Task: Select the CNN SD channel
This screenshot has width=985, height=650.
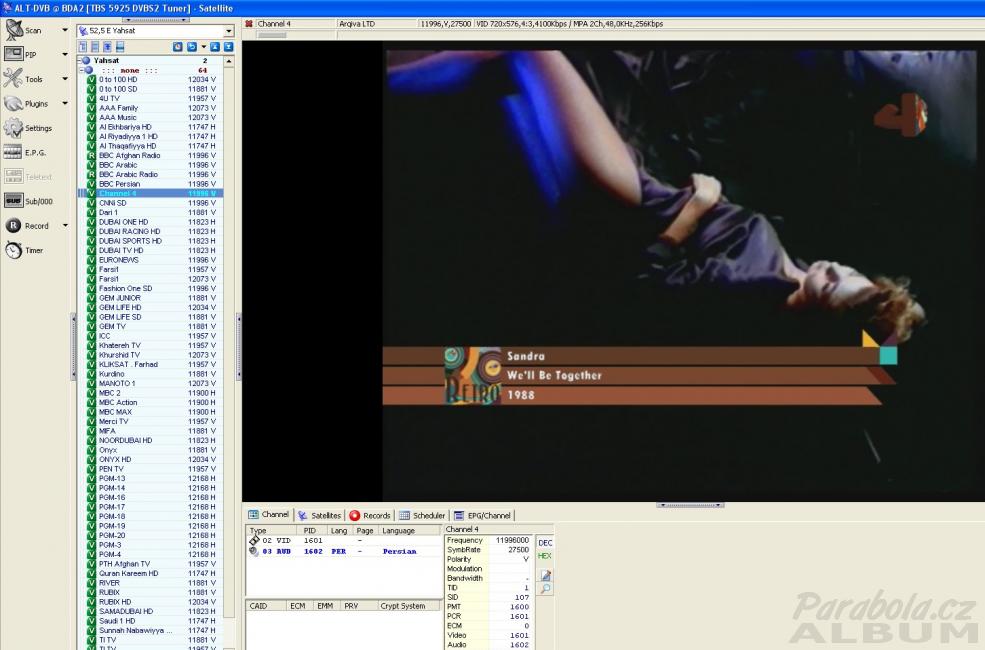Action: tap(151, 203)
